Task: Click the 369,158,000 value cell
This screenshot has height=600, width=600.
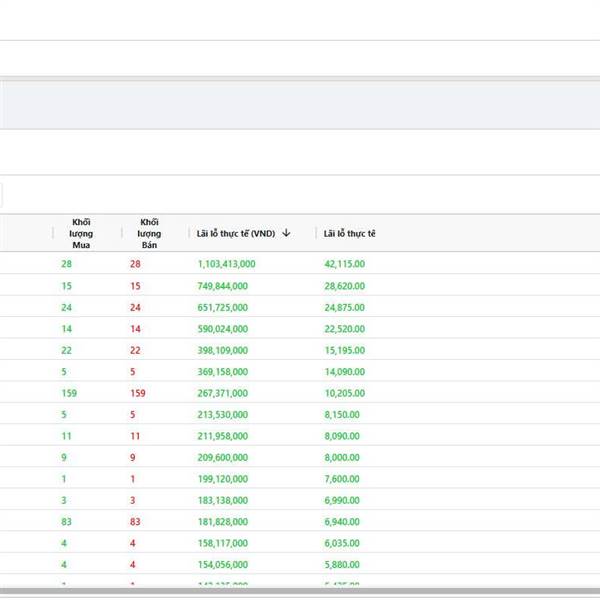Action: (x=222, y=372)
